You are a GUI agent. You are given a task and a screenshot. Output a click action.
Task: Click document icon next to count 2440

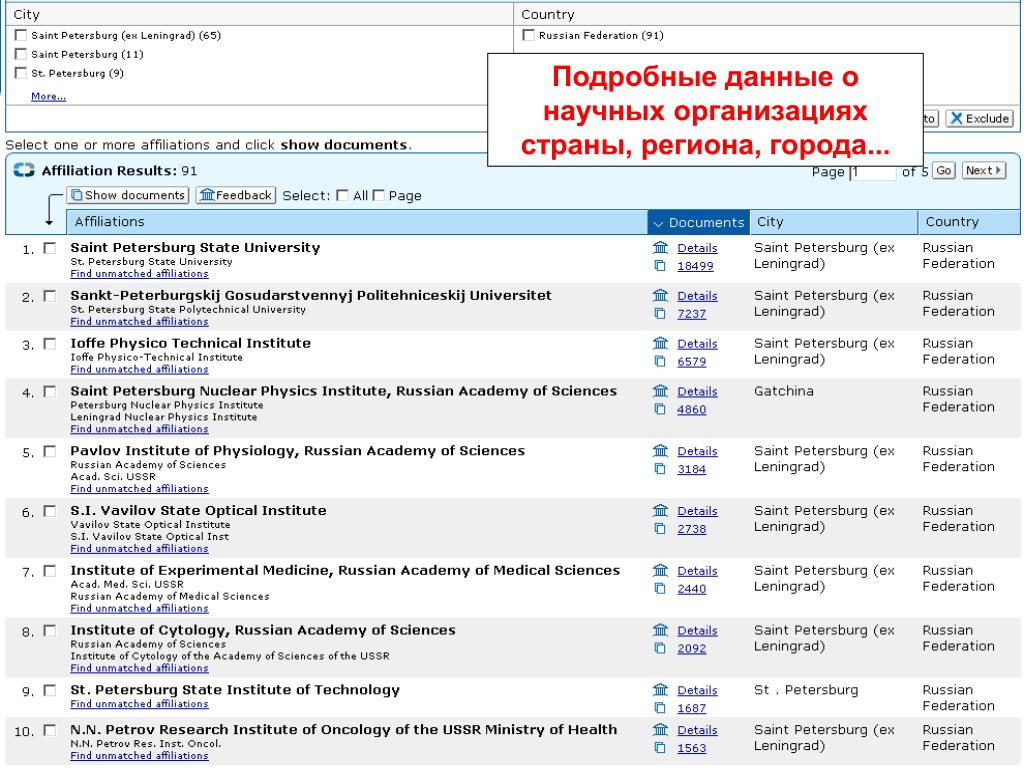pyautogui.click(x=660, y=588)
